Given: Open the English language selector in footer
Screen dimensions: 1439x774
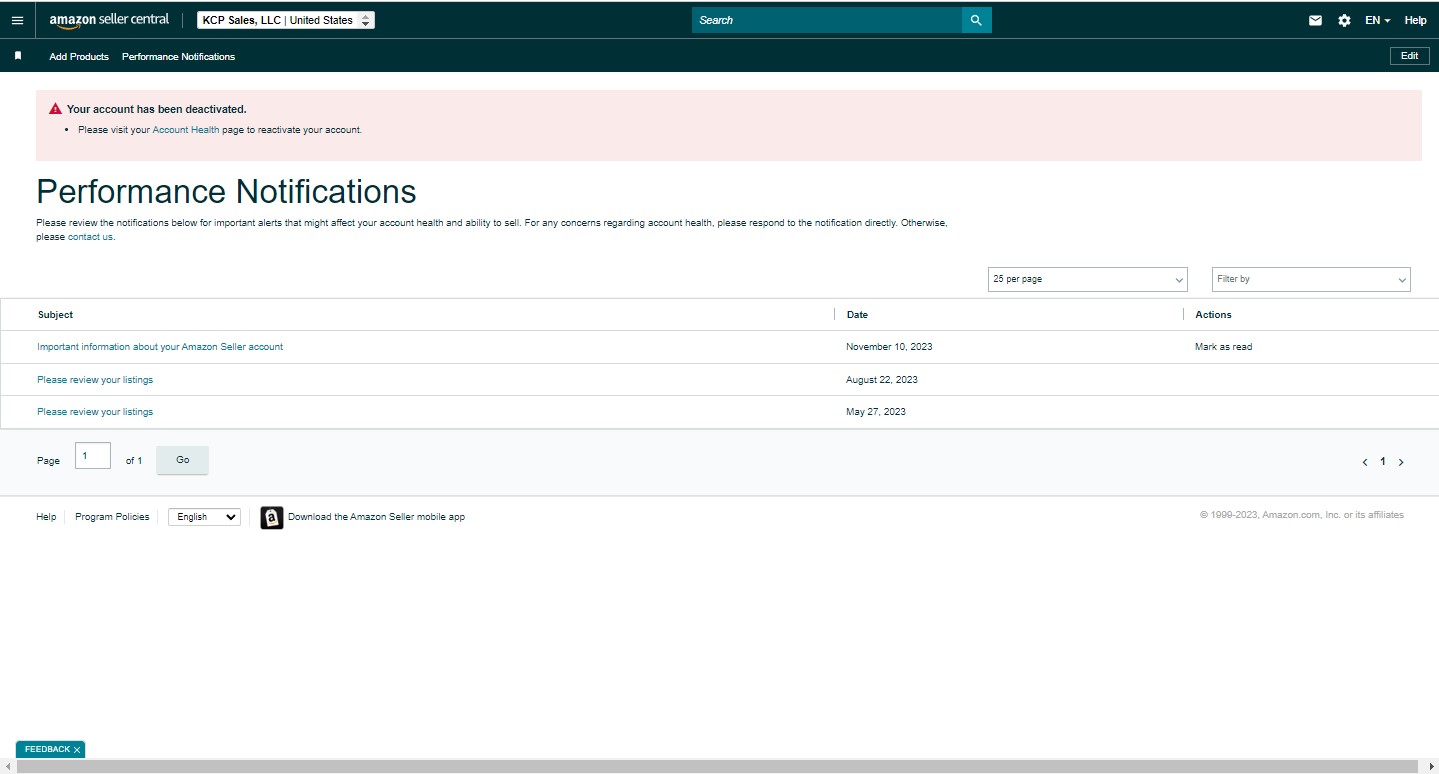Looking at the screenshot, I should (x=204, y=517).
